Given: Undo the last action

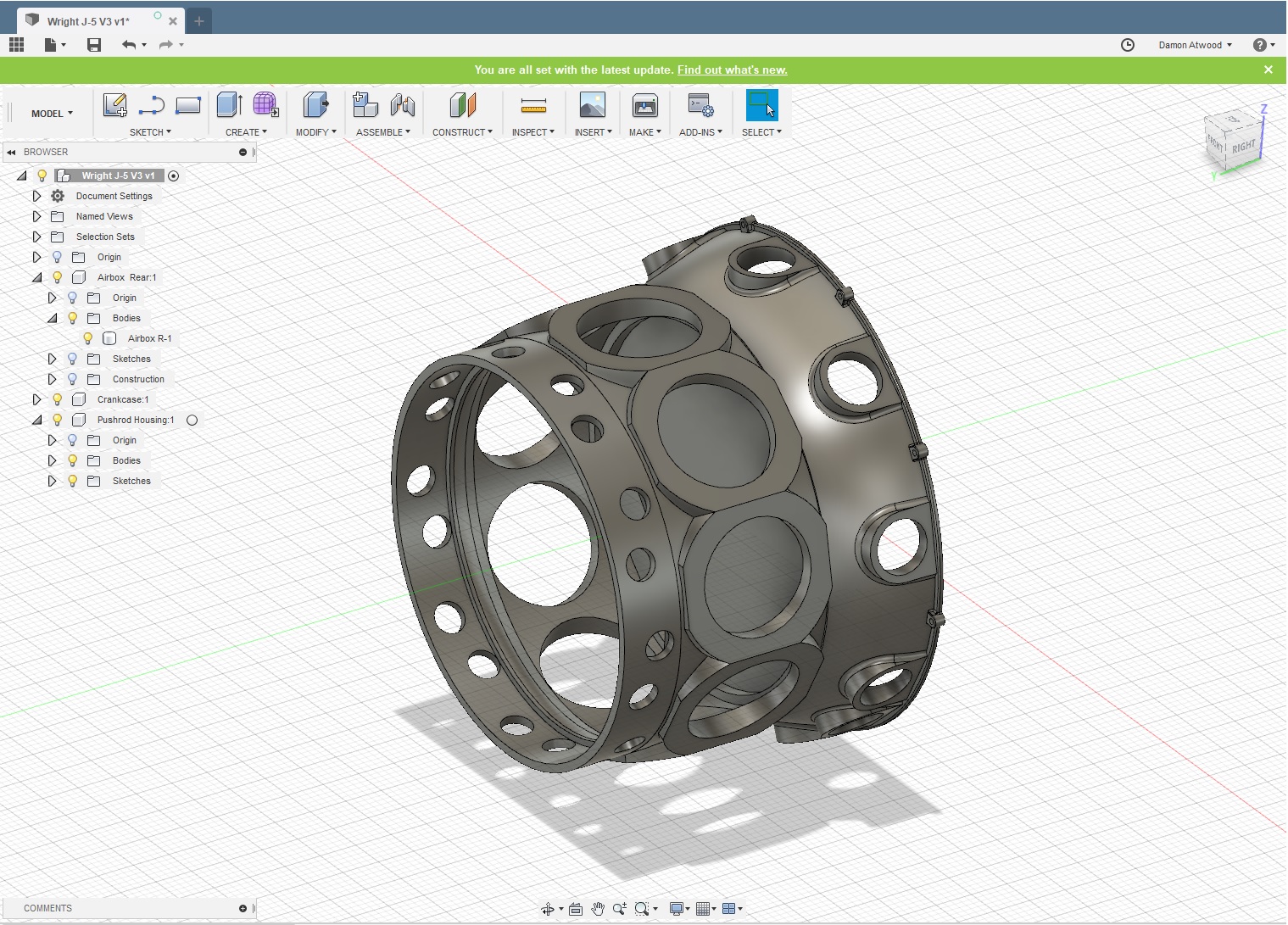Looking at the screenshot, I should point(129,45).
